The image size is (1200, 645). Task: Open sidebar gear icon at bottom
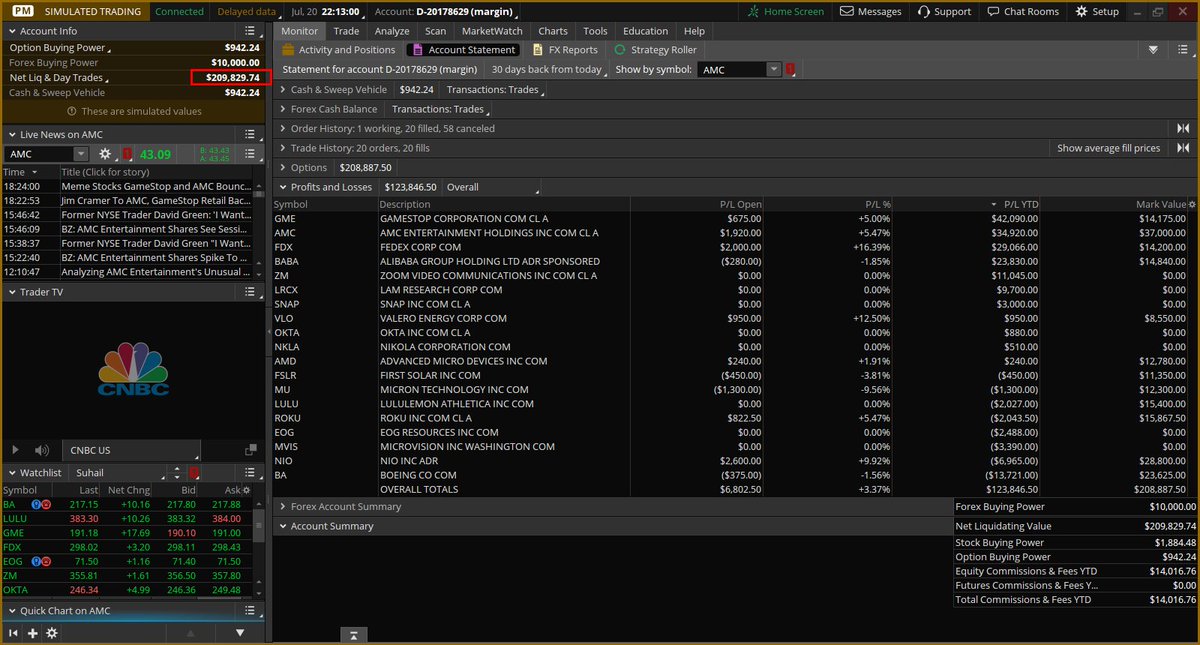[52, 633]
